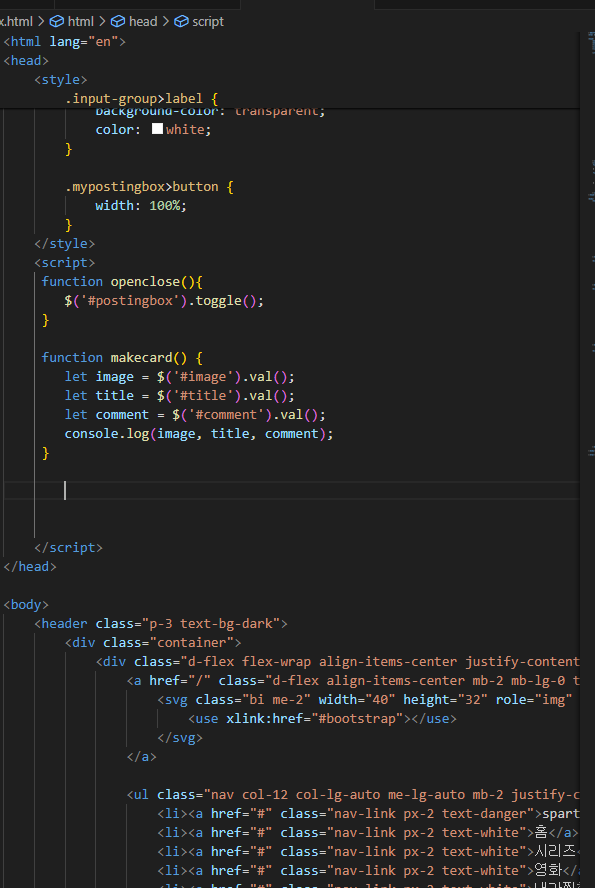Click let comment variable declaration
Image resolution: width=595 pixels, height=888 pixels.
[195, 415]
